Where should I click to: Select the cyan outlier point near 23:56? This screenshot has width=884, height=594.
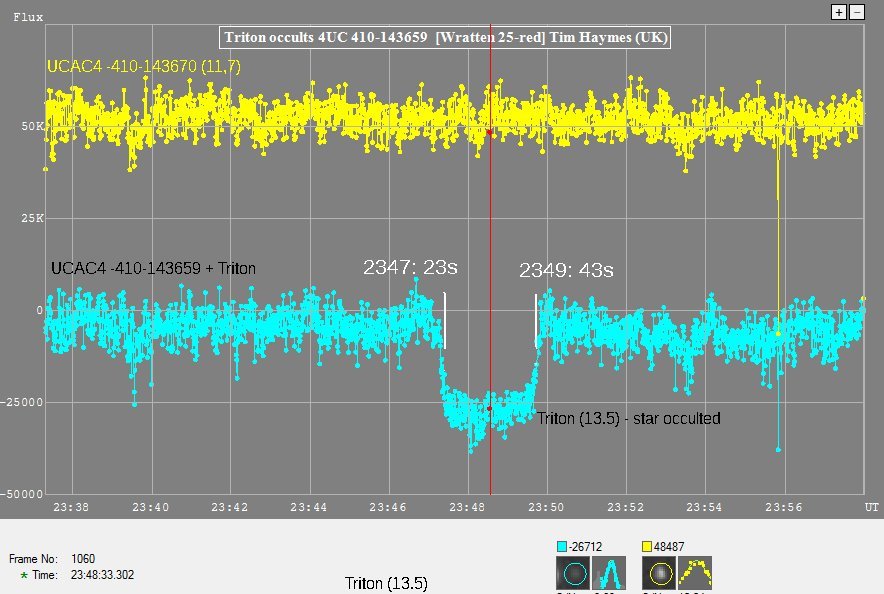779,450
